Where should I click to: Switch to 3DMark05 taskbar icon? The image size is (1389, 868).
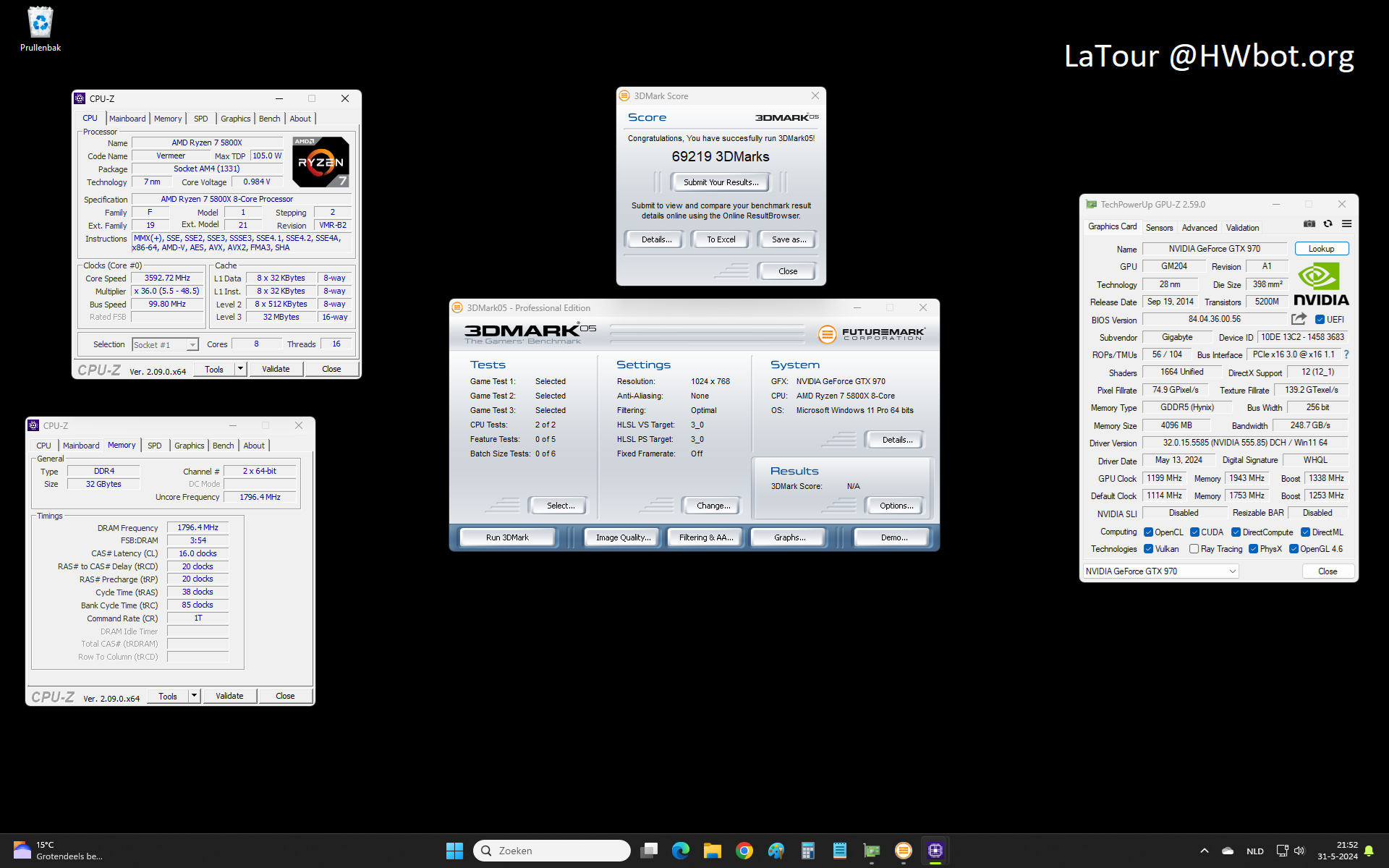904,851
